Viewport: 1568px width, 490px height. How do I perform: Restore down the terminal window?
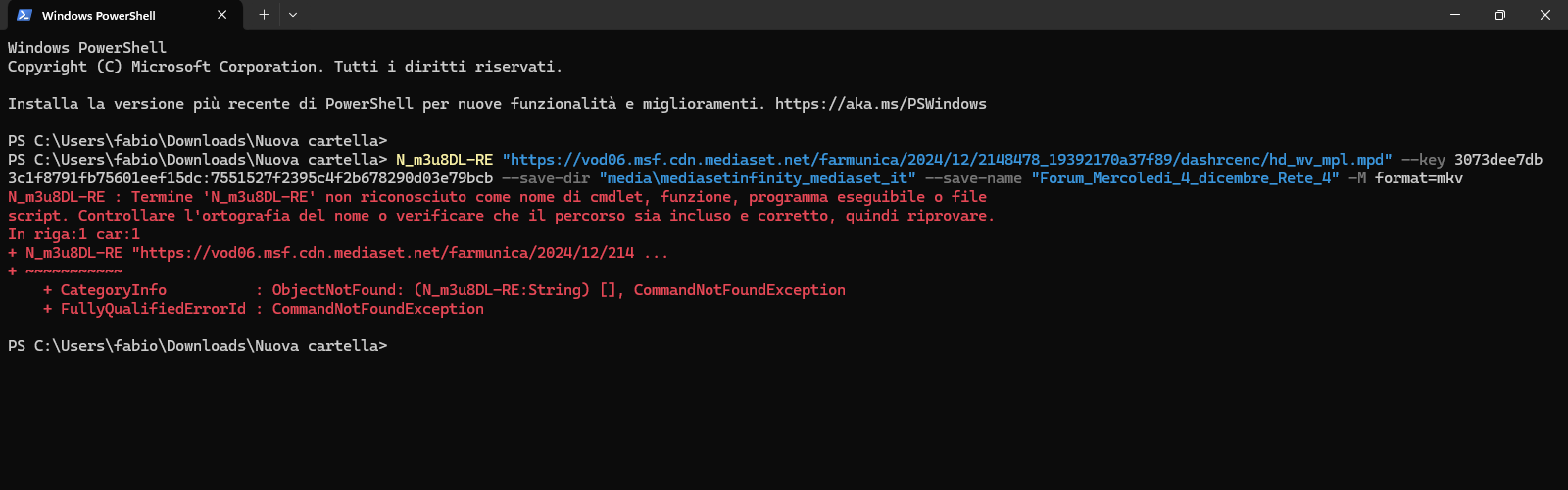tap(1499, 15)
